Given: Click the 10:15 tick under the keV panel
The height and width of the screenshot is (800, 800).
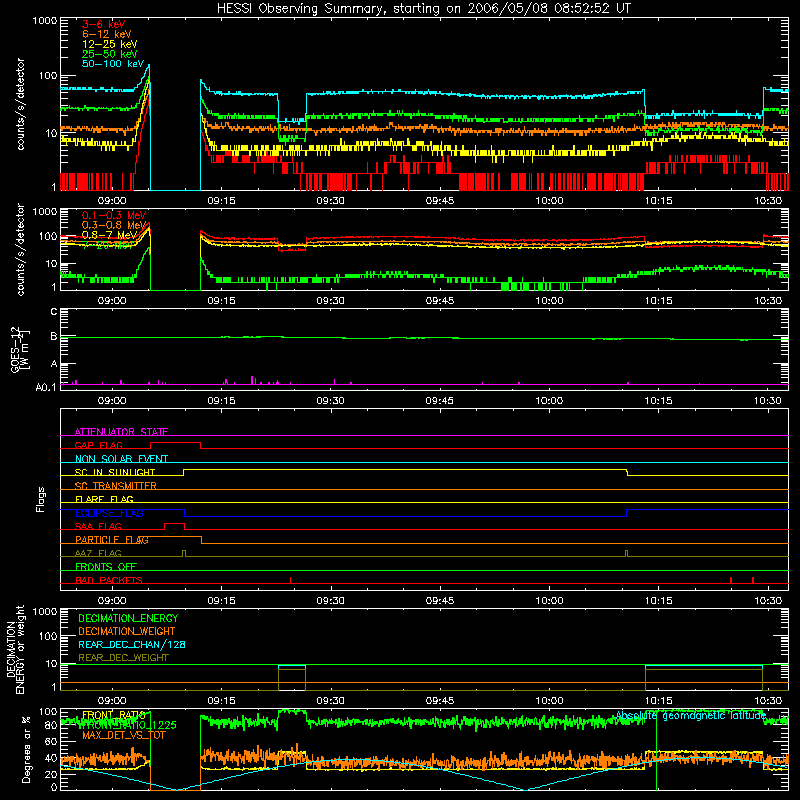Looking at the screenshot, I should tap(658, 201).
